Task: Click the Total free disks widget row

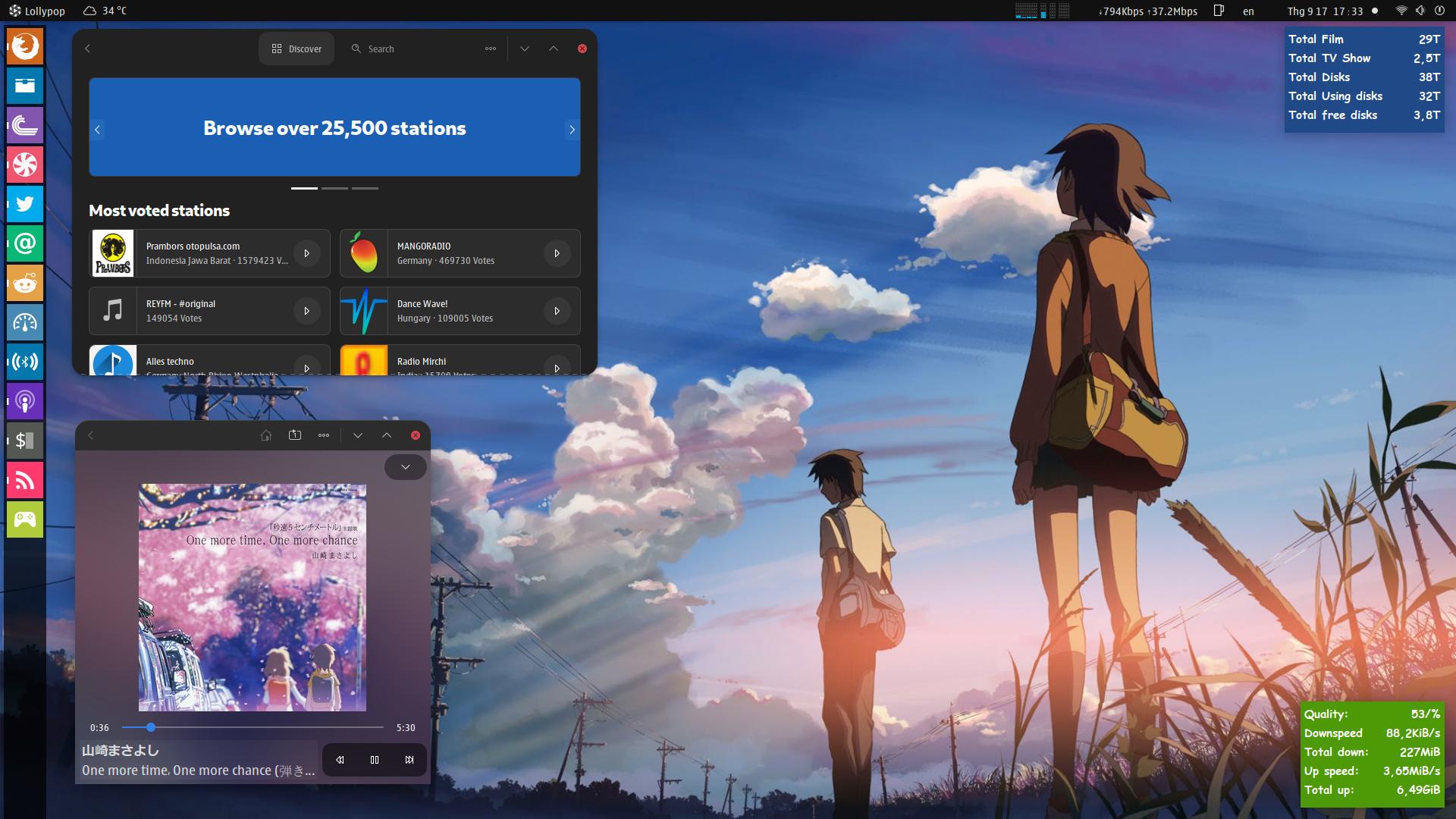Action: (x=1363, y=115)
